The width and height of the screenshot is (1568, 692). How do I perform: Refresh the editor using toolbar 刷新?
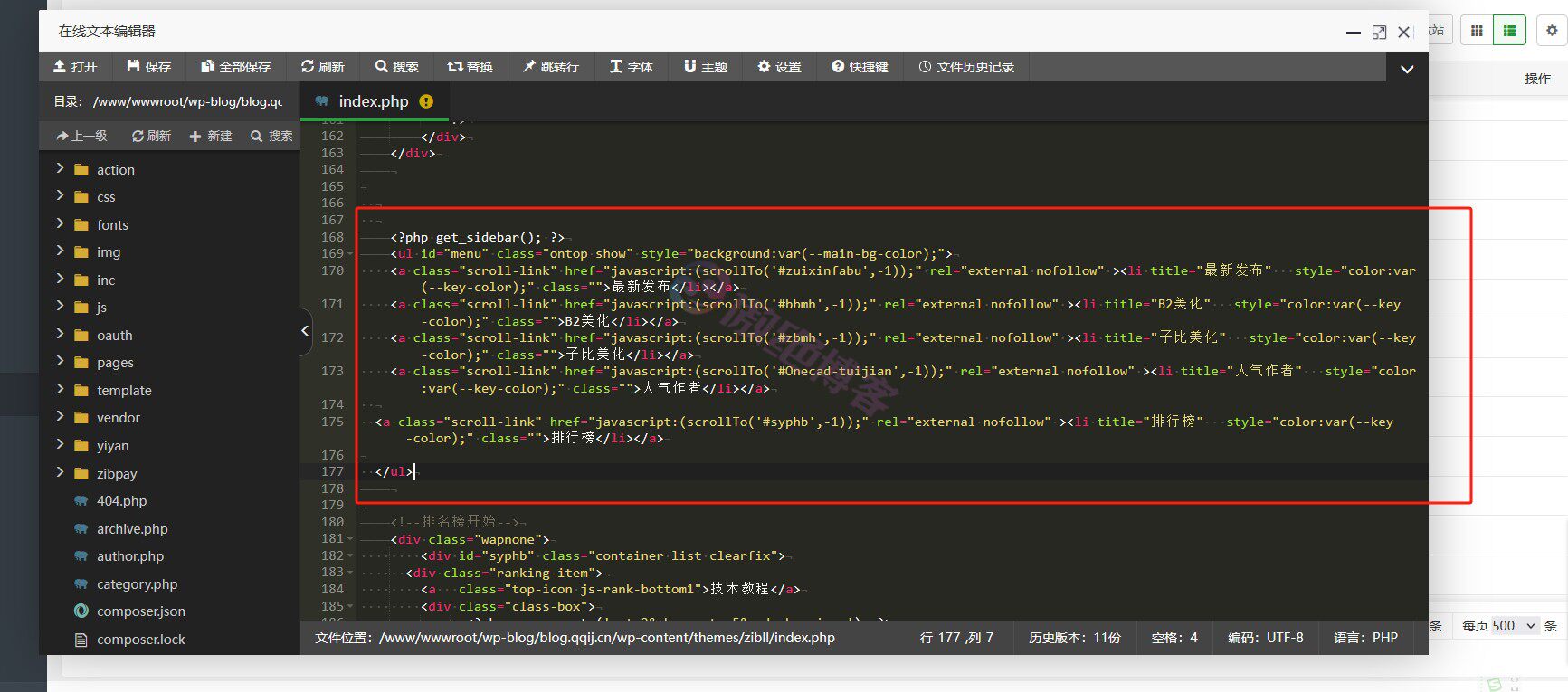(x=323, y=67)
